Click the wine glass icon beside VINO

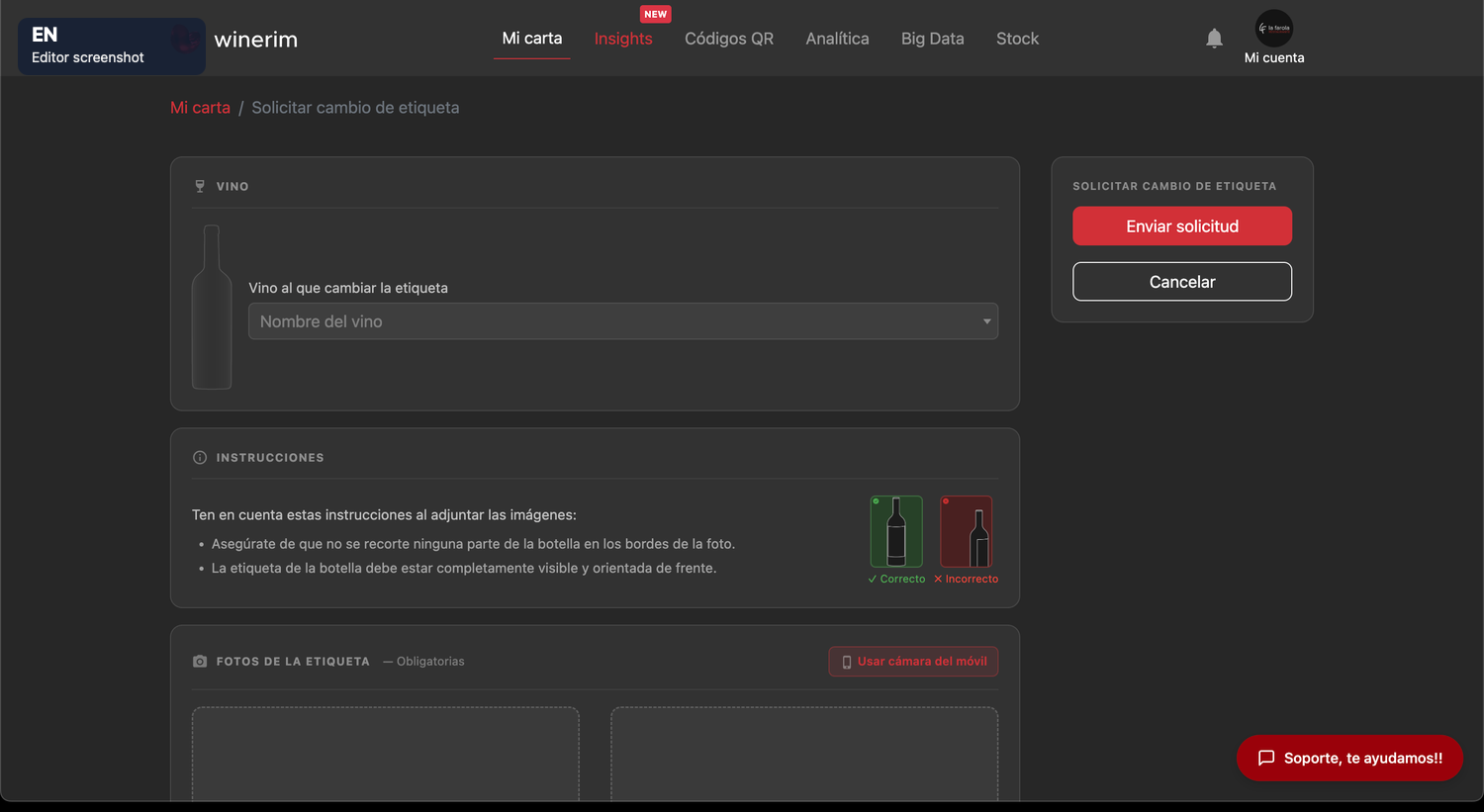200,186
